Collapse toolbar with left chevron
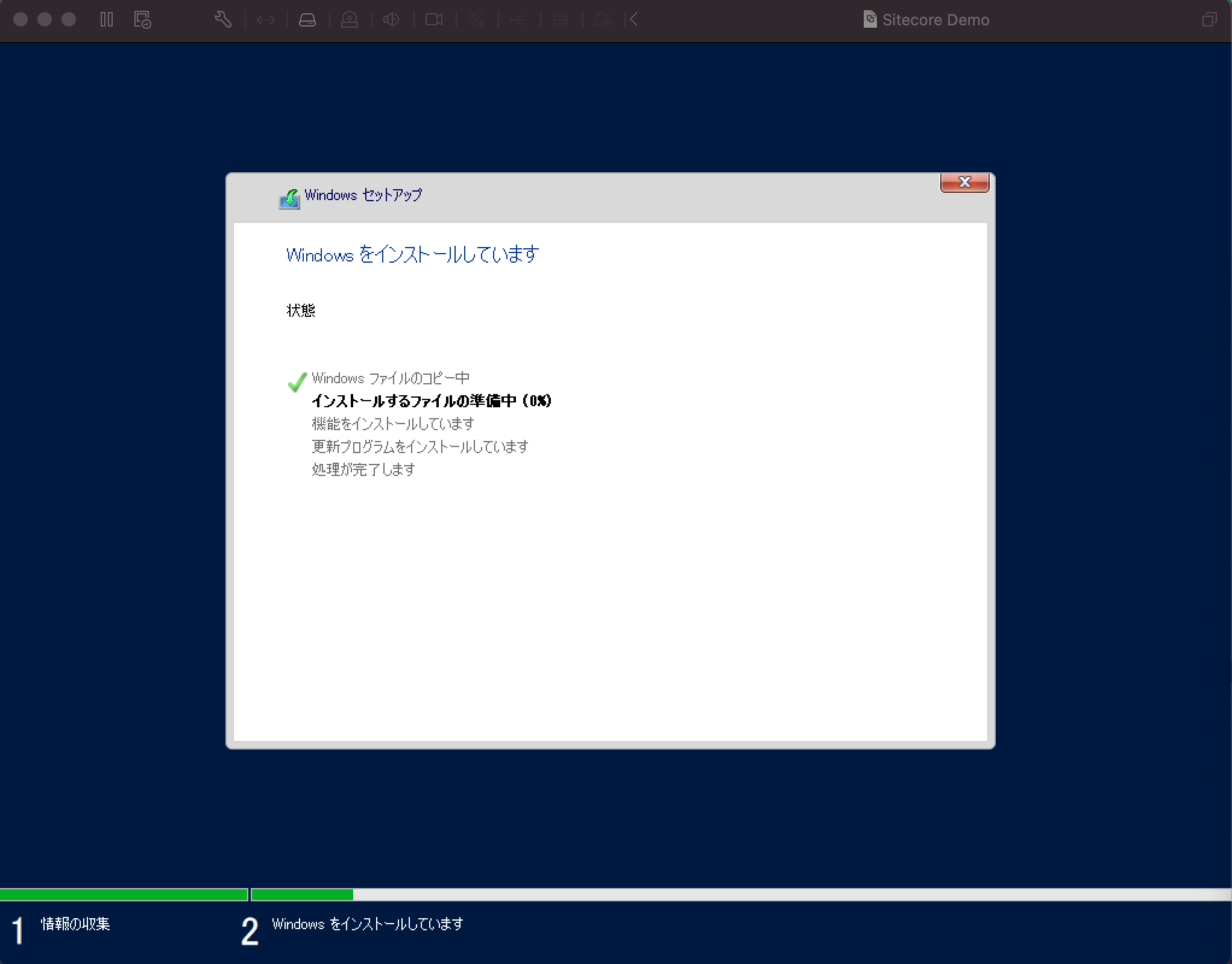The image size is (1232, 964). pyautogui.click(x=633, y=20)
